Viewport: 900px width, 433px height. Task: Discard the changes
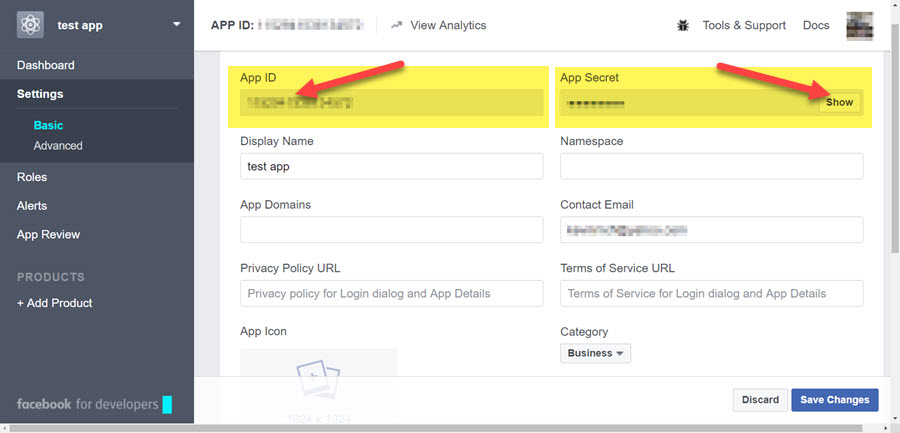pyautogui.click(x=760, y=400)
